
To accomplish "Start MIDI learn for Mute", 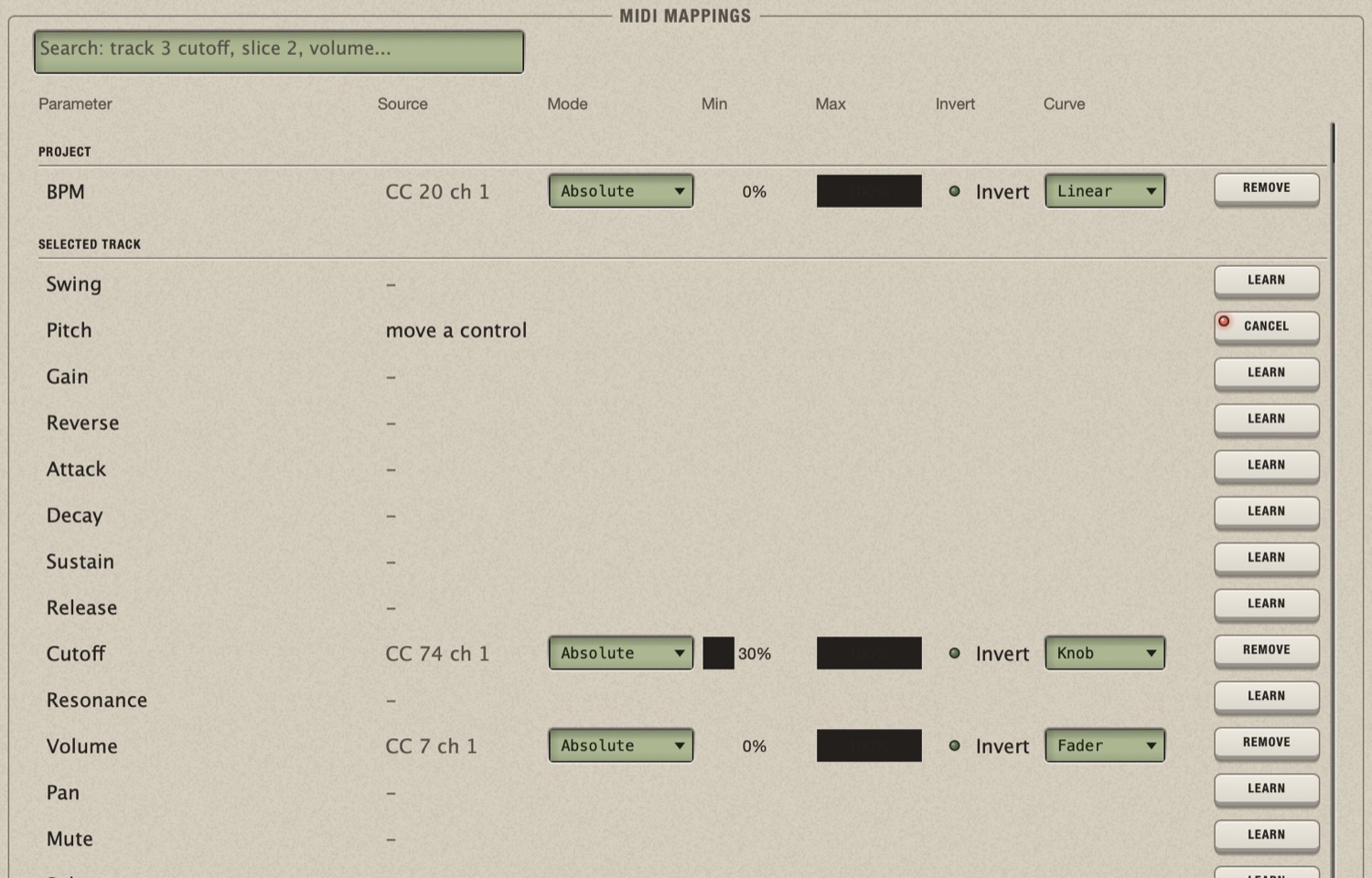I will point(1267,835).
